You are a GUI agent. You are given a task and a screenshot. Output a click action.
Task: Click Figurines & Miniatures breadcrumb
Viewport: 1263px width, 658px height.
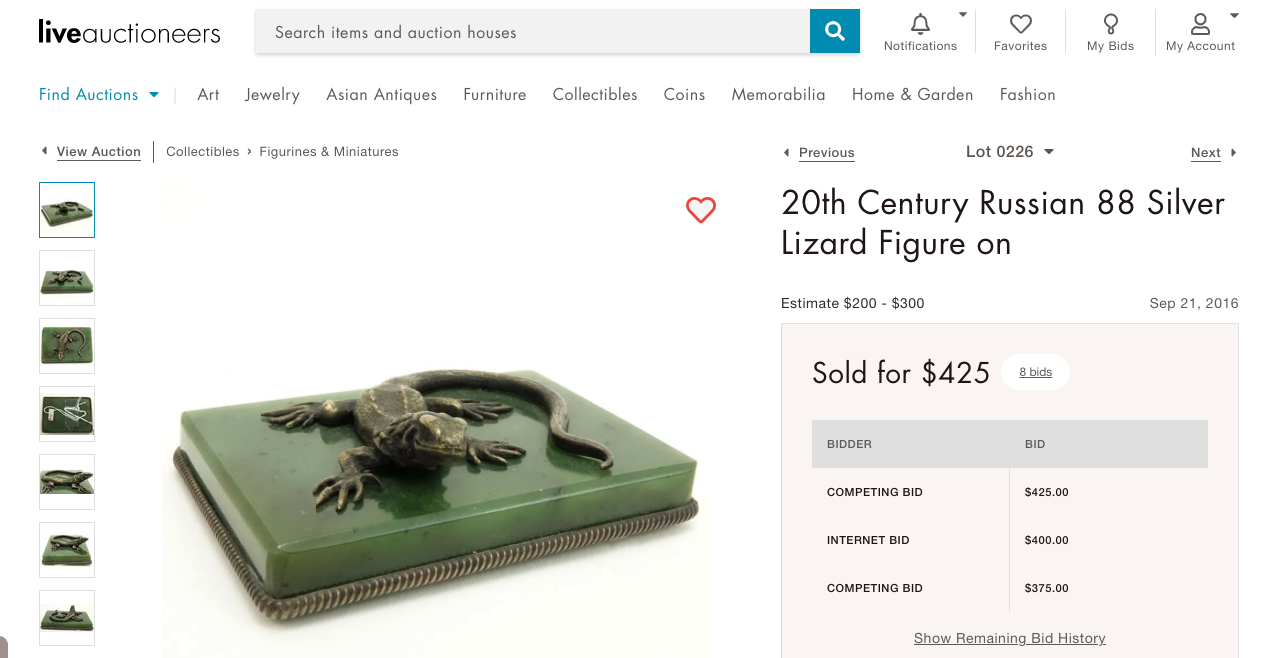coord(328,152)
